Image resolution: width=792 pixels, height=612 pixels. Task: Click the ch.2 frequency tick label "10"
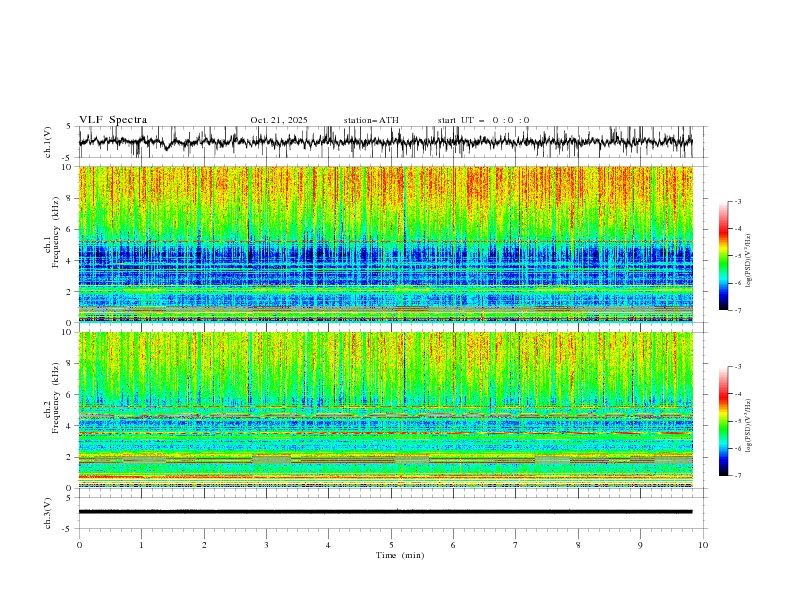pos(67,333)
